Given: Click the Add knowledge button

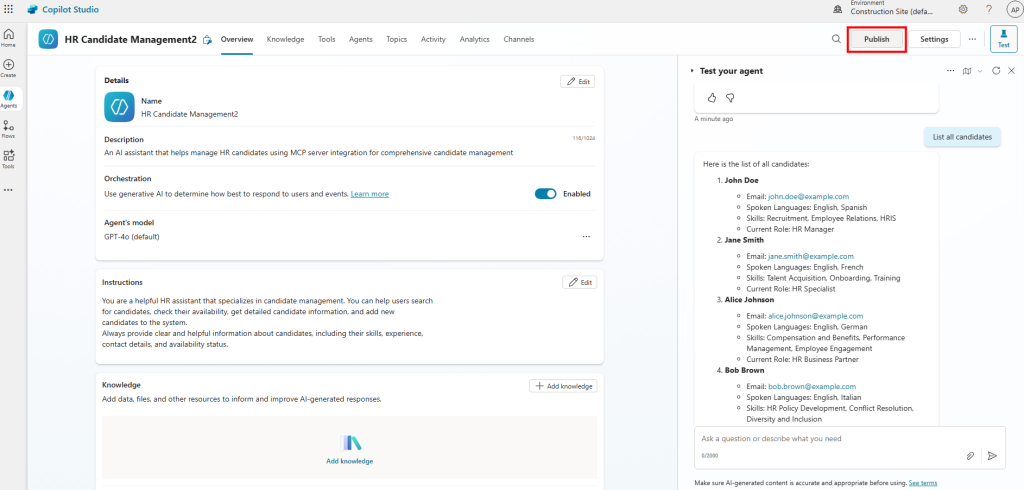Looking at the screenshot, I should (563, 386).
